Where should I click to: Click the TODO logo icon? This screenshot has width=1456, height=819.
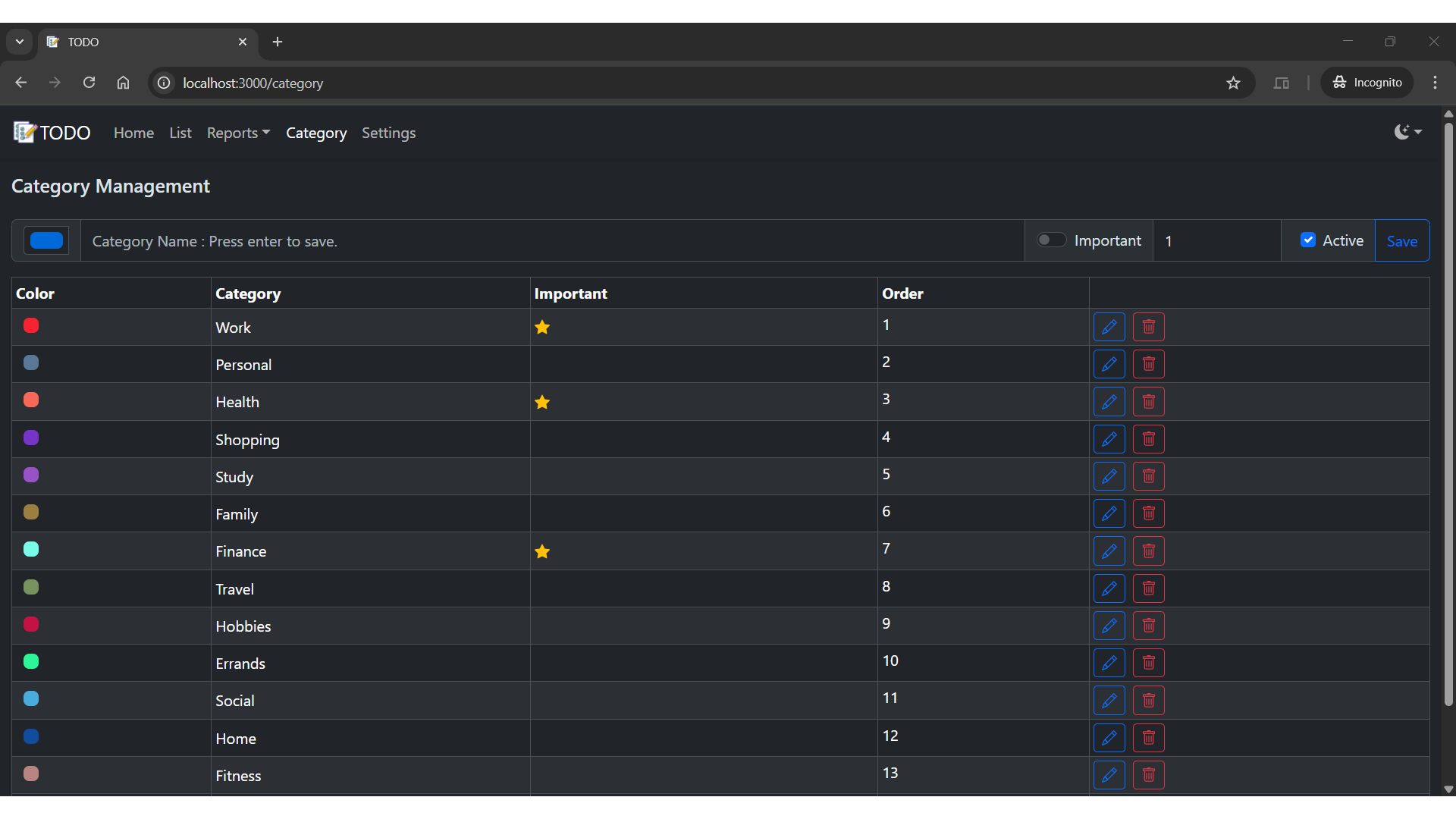point(24,133)
